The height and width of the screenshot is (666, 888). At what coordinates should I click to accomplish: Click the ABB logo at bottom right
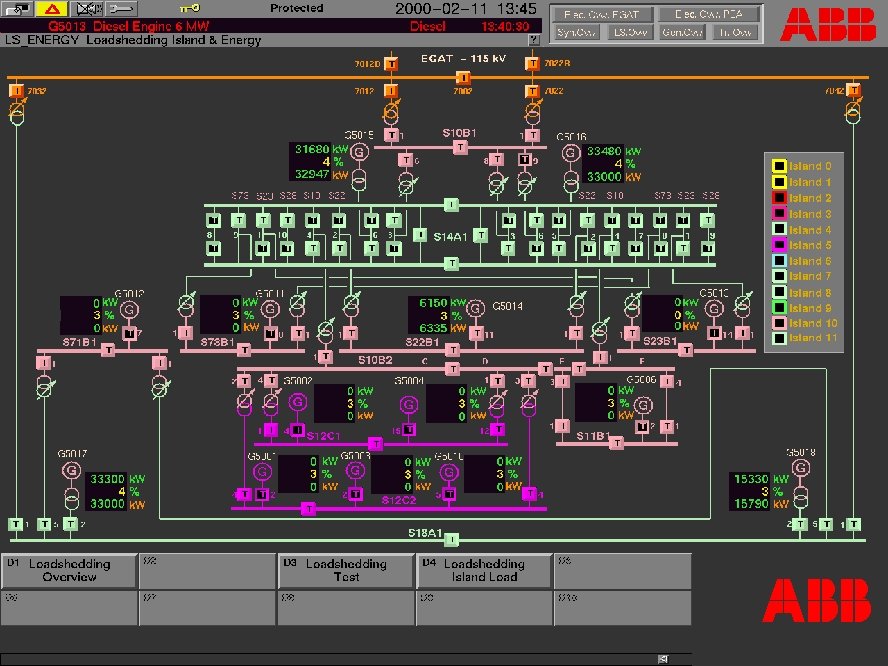820,598
